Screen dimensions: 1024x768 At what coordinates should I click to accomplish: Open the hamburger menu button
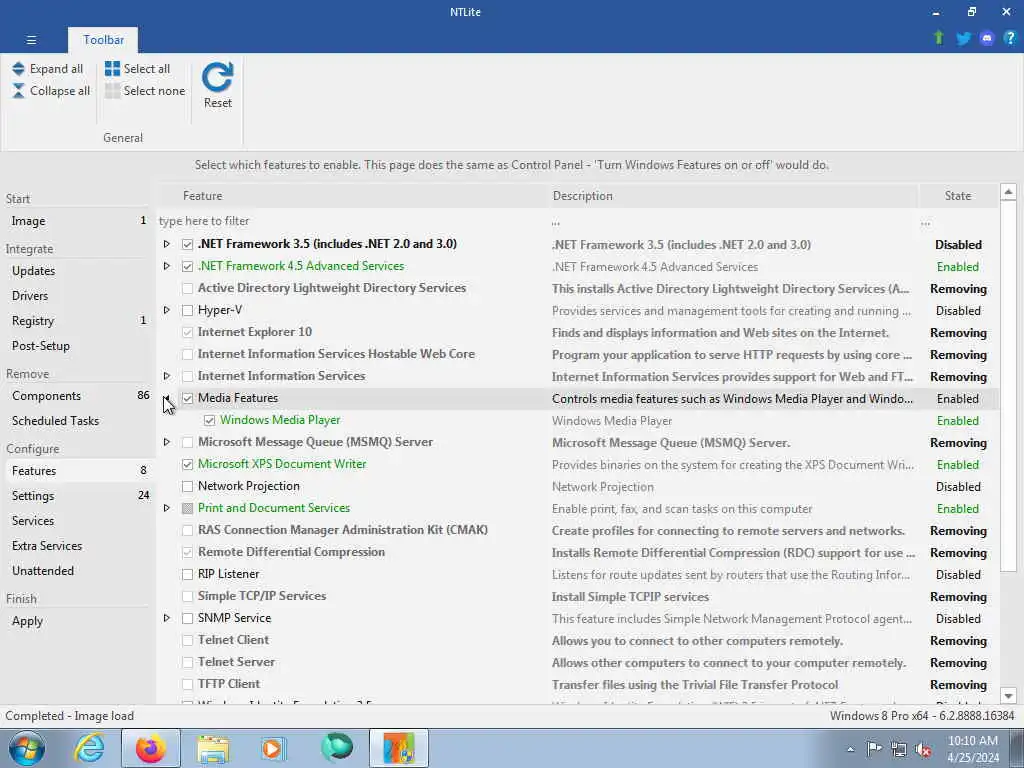(x=31, y=40)
